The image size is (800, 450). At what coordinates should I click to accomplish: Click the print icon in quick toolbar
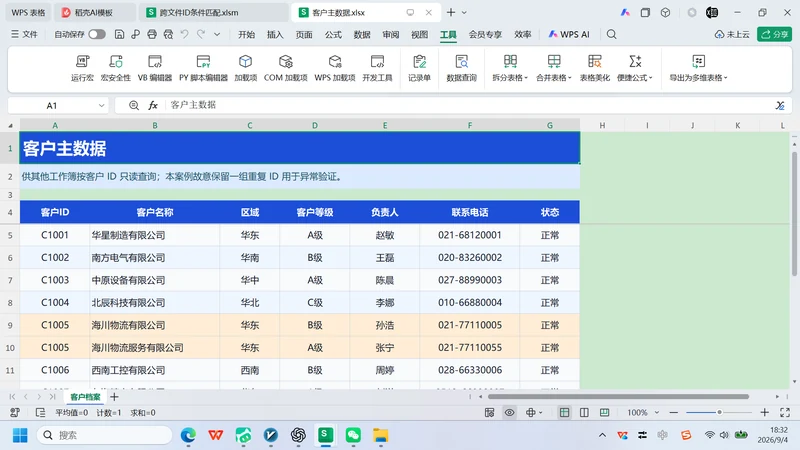(x=152, y=34)
